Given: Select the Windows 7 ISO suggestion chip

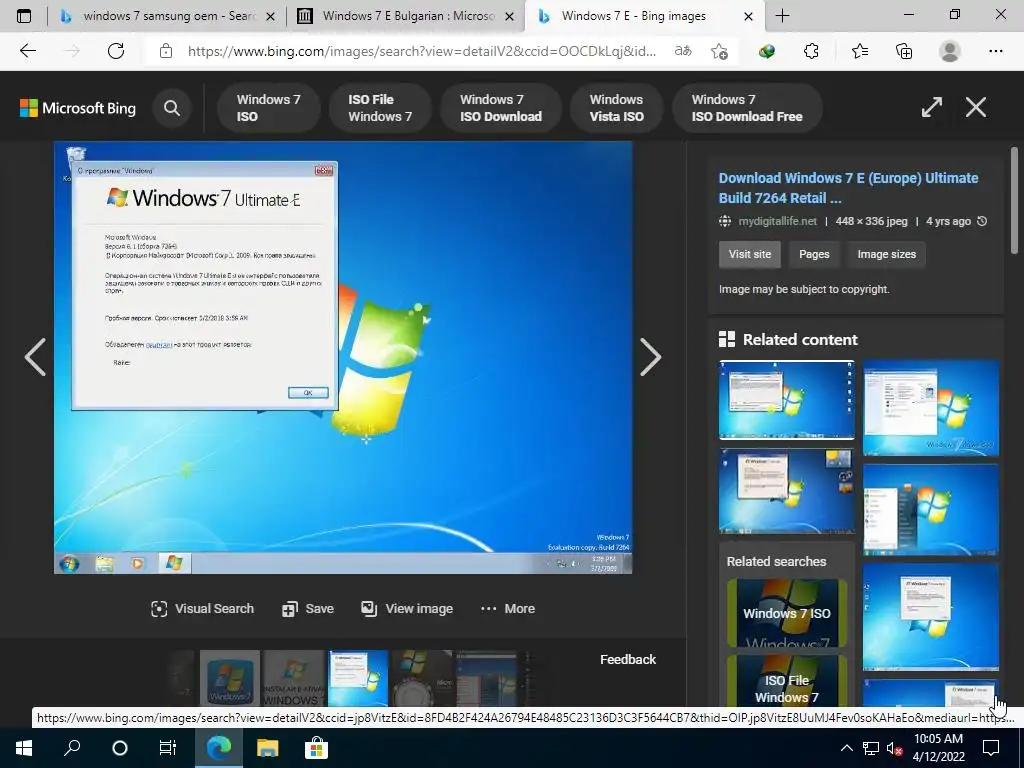Looking at the screenshot, I should pos(268,108).
